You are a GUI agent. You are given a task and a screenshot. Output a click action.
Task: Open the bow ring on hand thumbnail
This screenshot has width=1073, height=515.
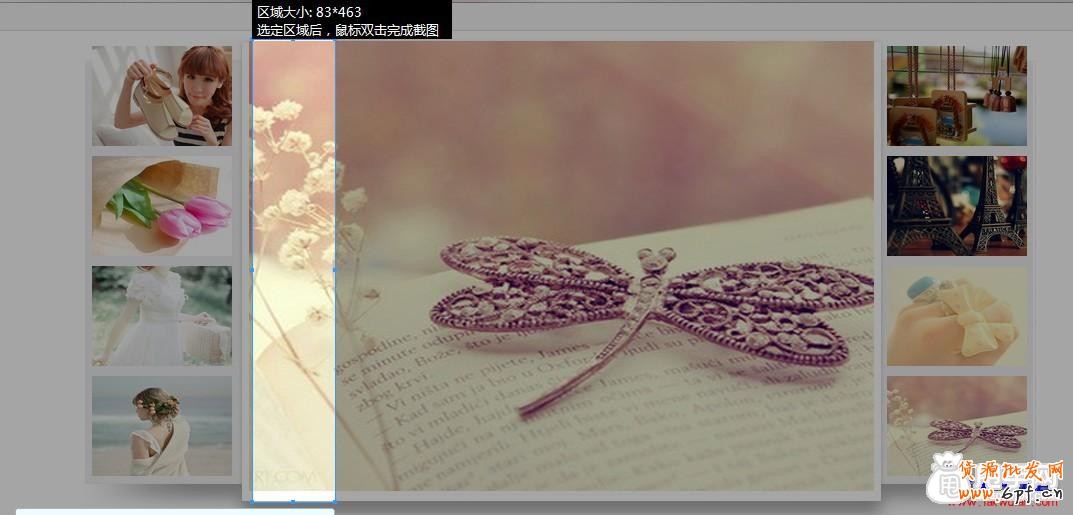(956, 316)
